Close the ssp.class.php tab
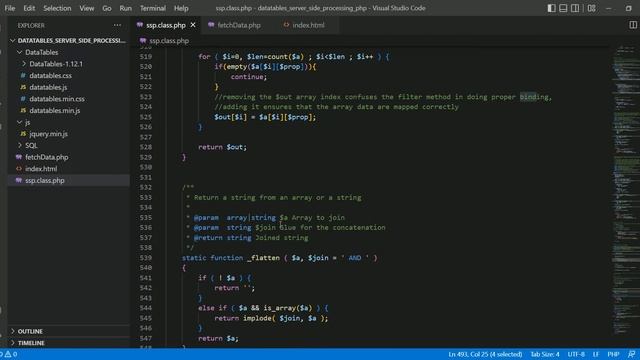This screenshot has height=360, width=640. 193,25
